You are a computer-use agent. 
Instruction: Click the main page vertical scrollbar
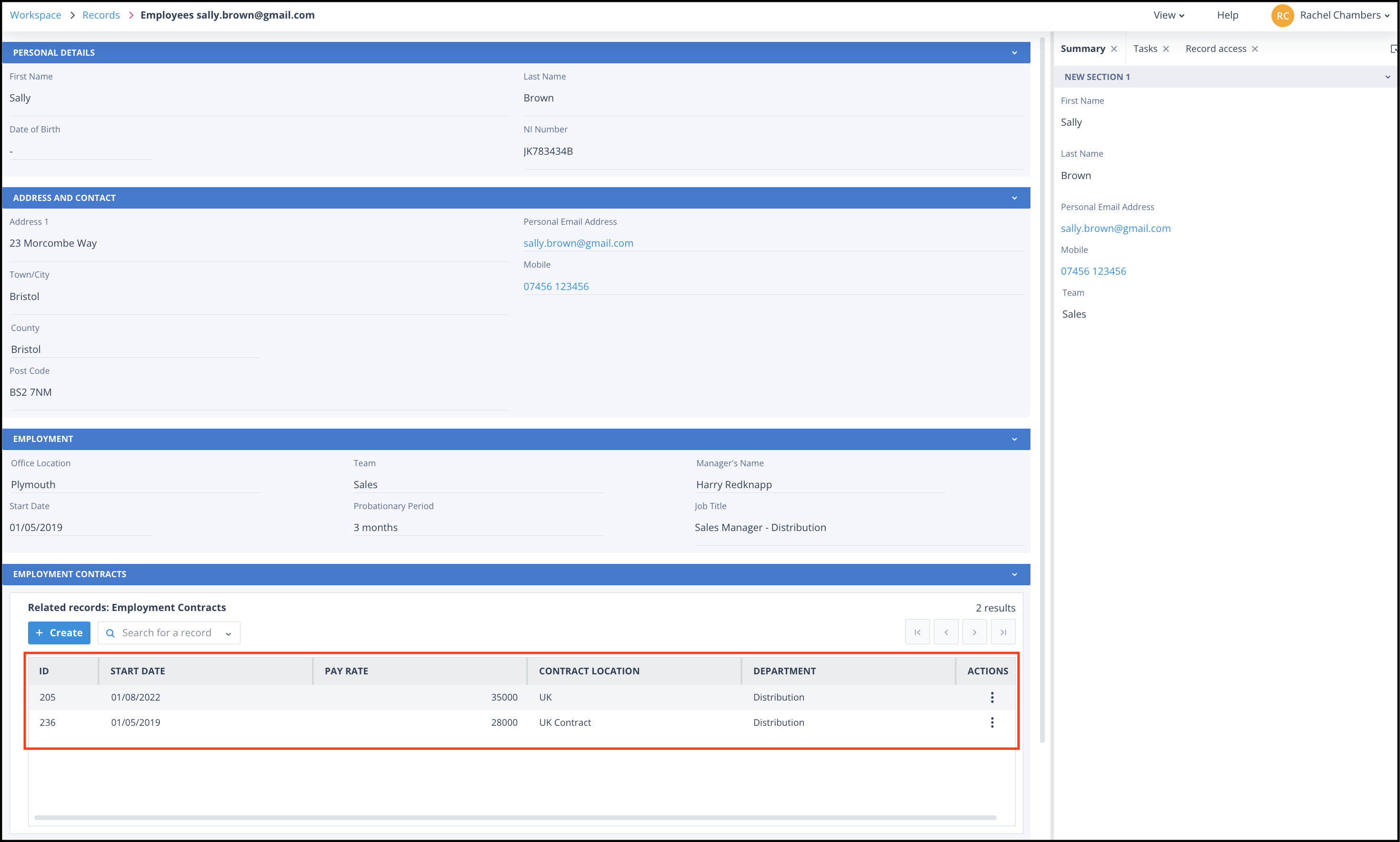coord(1041,391)
